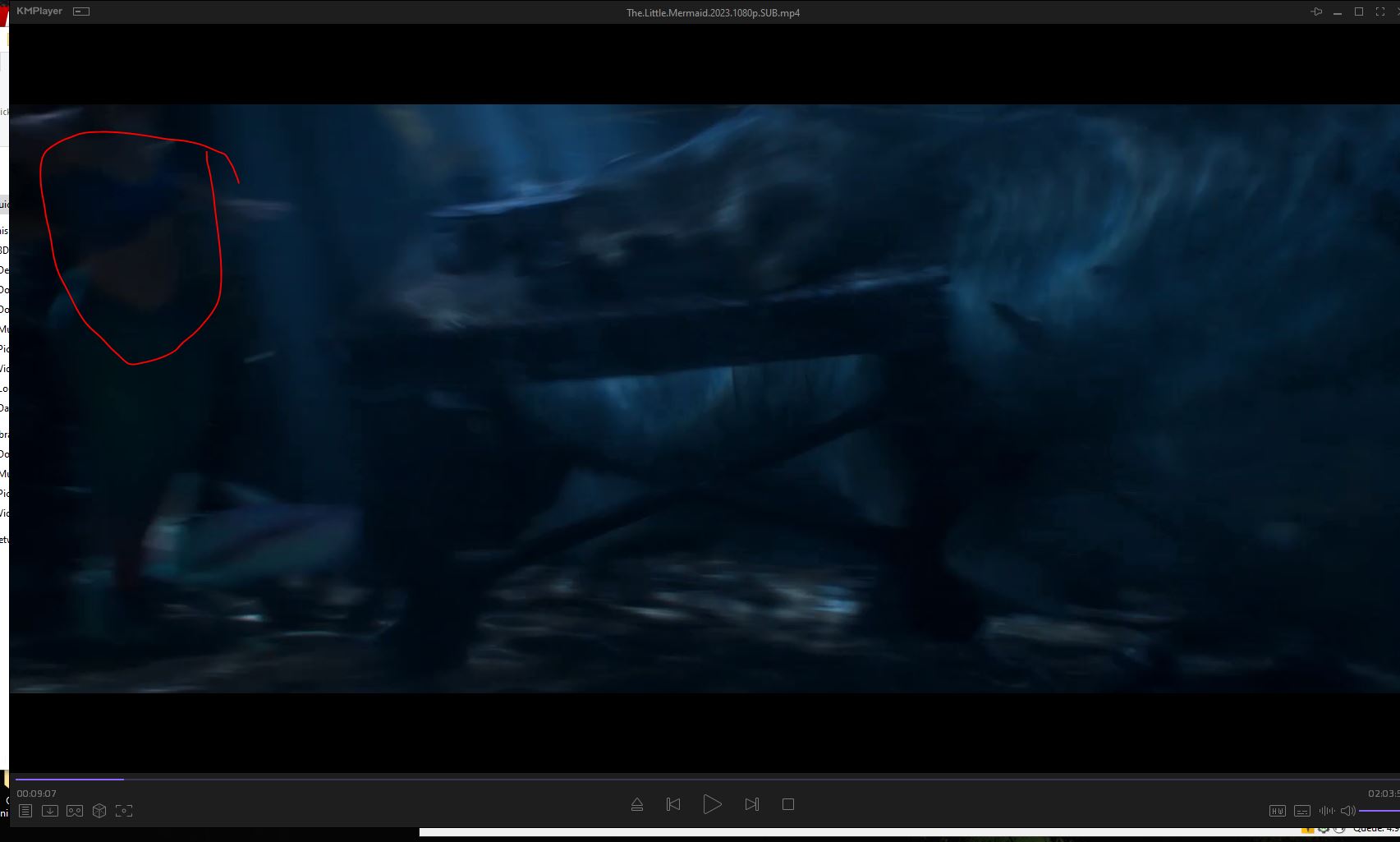Adjust the volume slider

coord(1379,811)
